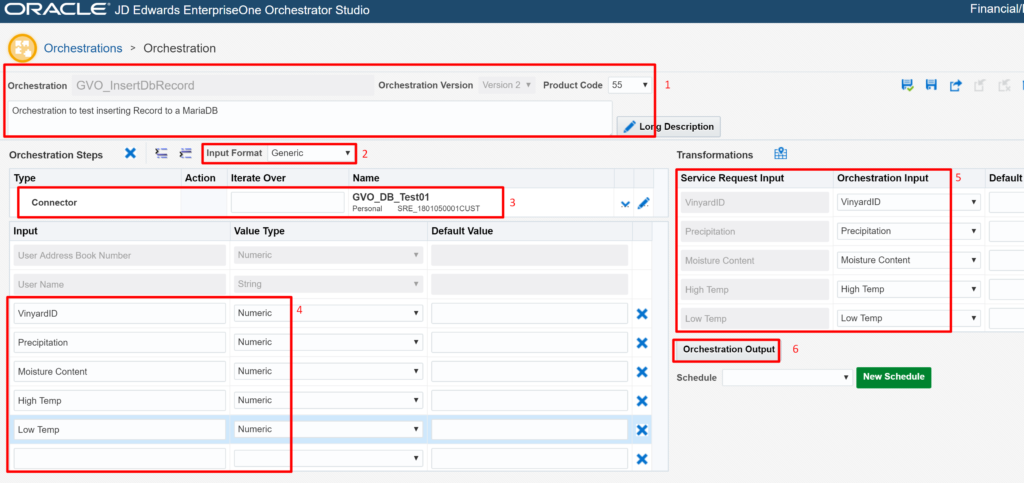Viewport: 1024px width, 483px height.
Task: Click the Default Value field for High Temp input
Action: pos(530,400)
